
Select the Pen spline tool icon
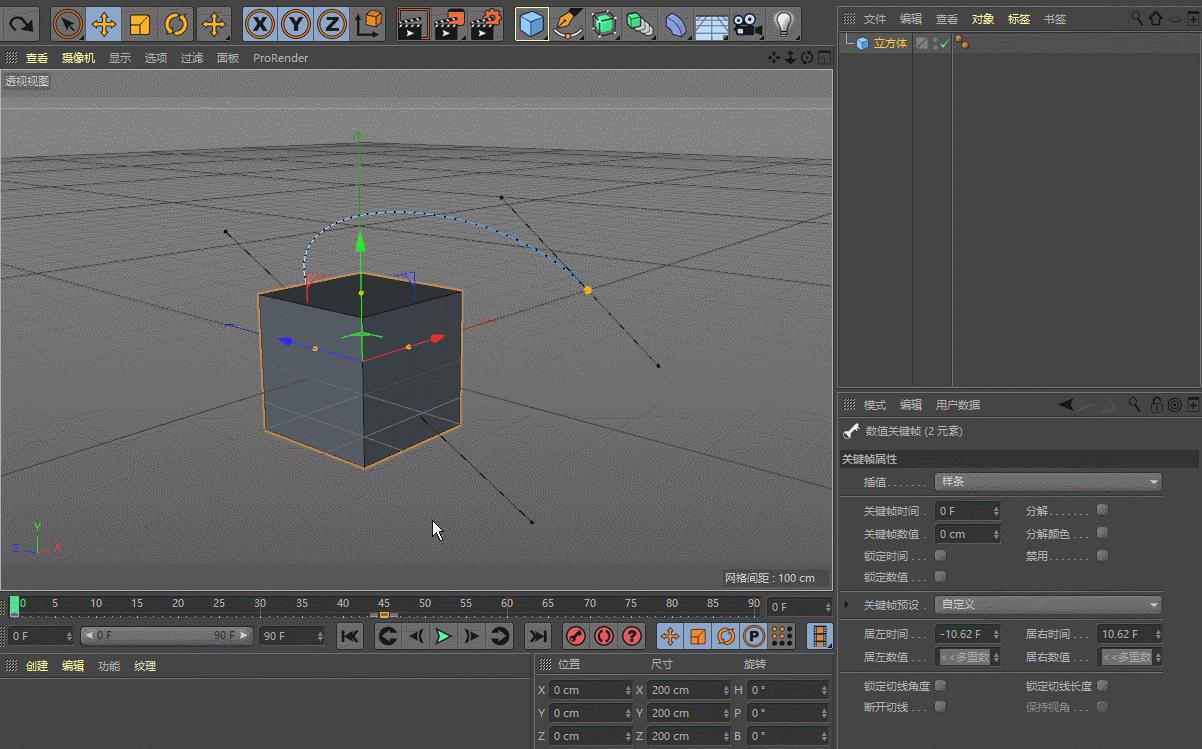[x=567, y=22]
